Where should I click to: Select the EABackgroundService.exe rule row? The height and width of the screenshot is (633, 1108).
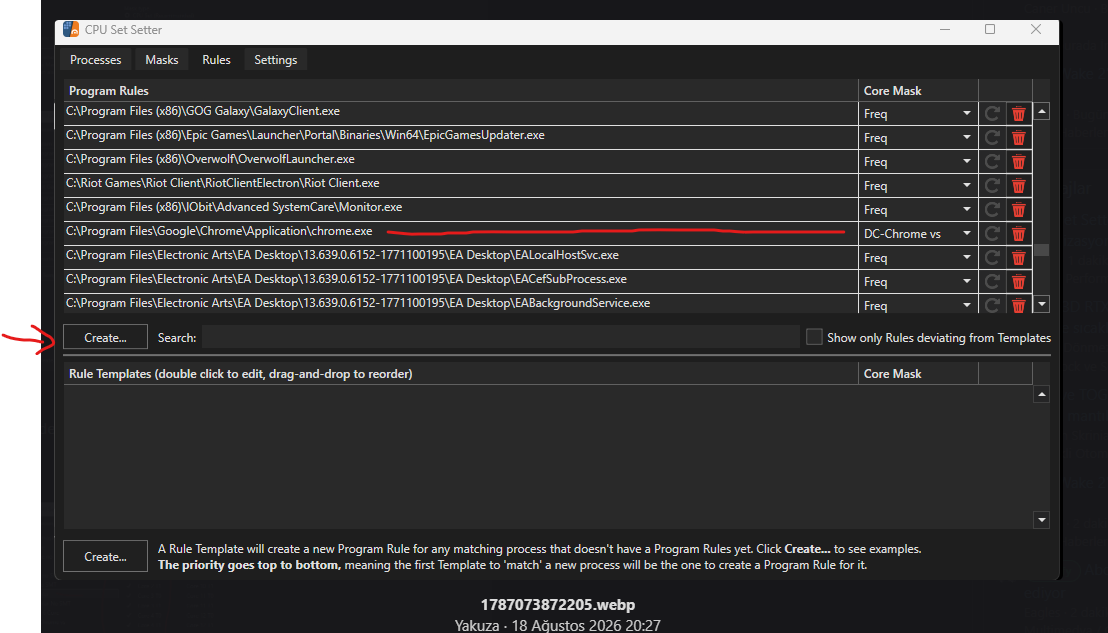point(461,303)
